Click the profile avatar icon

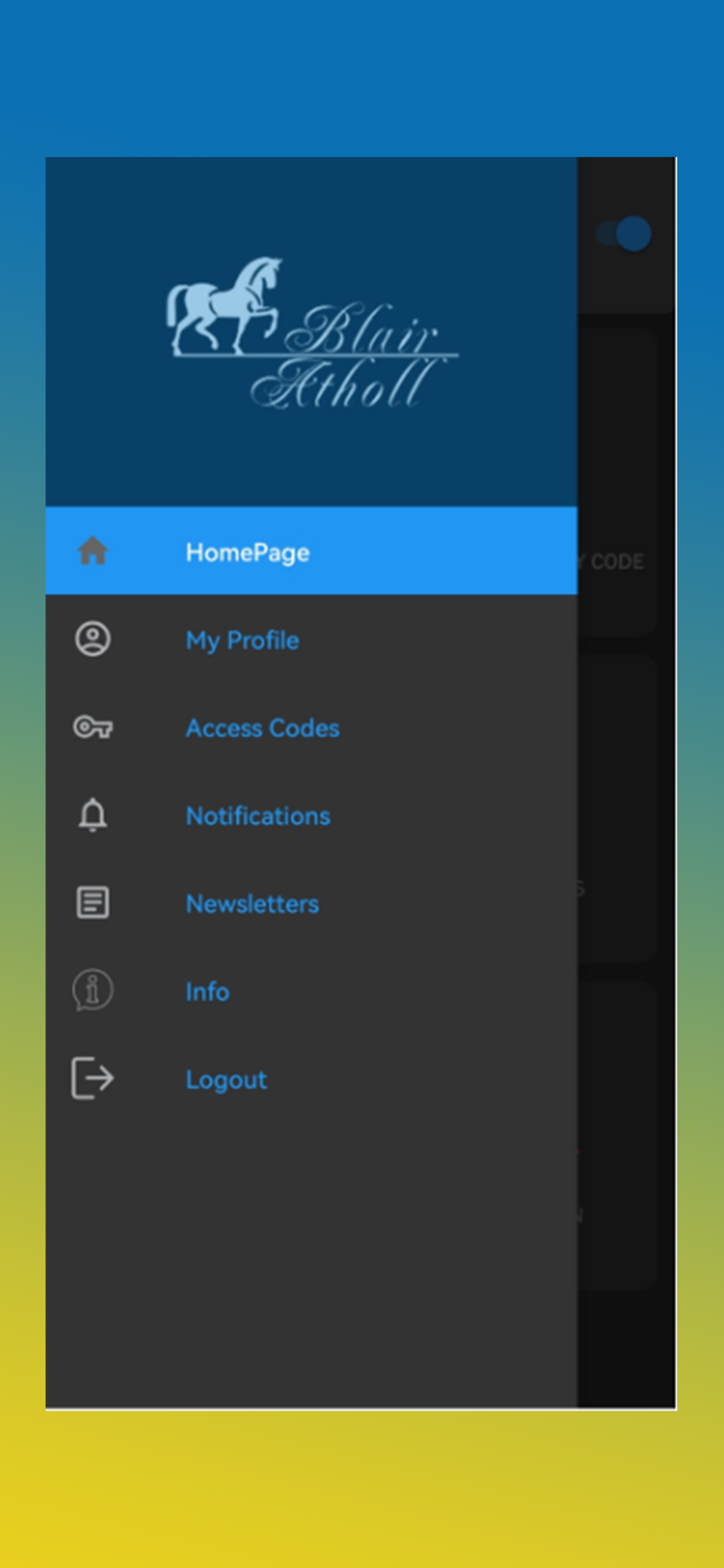[92, 639]
